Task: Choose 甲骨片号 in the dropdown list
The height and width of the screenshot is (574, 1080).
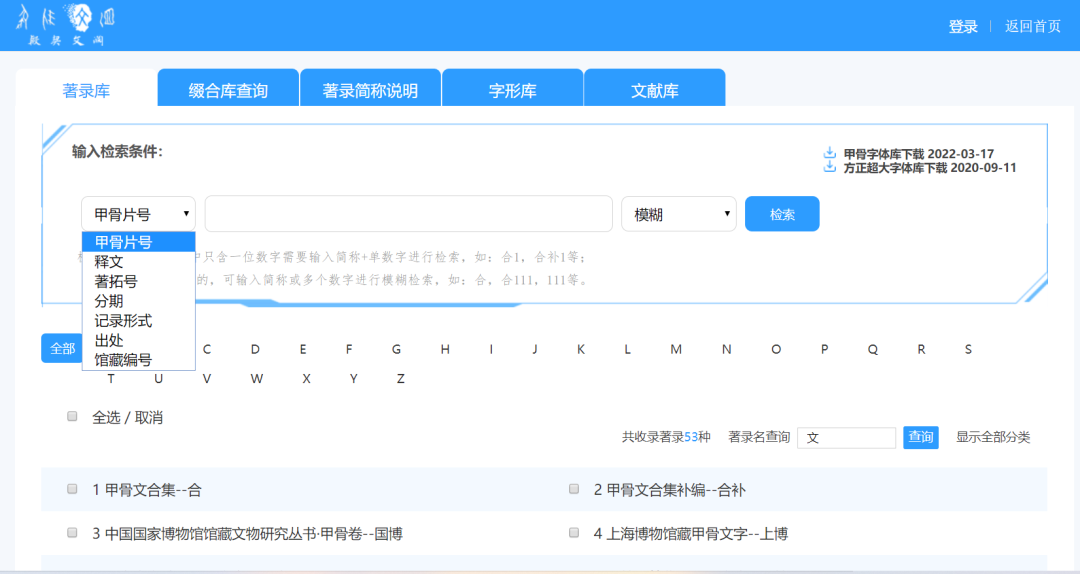Action: (138, 242)
